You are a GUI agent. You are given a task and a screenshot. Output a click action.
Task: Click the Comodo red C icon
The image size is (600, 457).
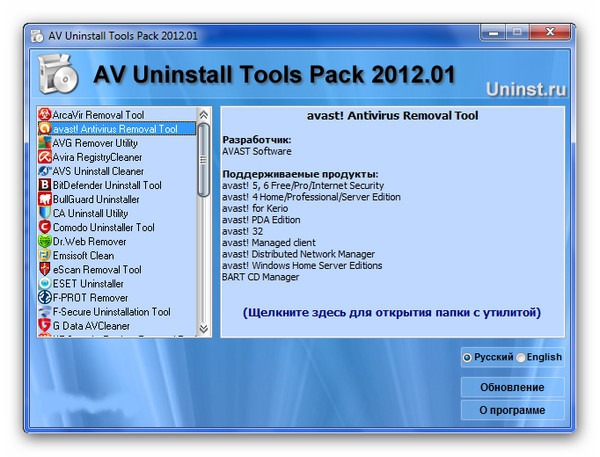(45, 227)
